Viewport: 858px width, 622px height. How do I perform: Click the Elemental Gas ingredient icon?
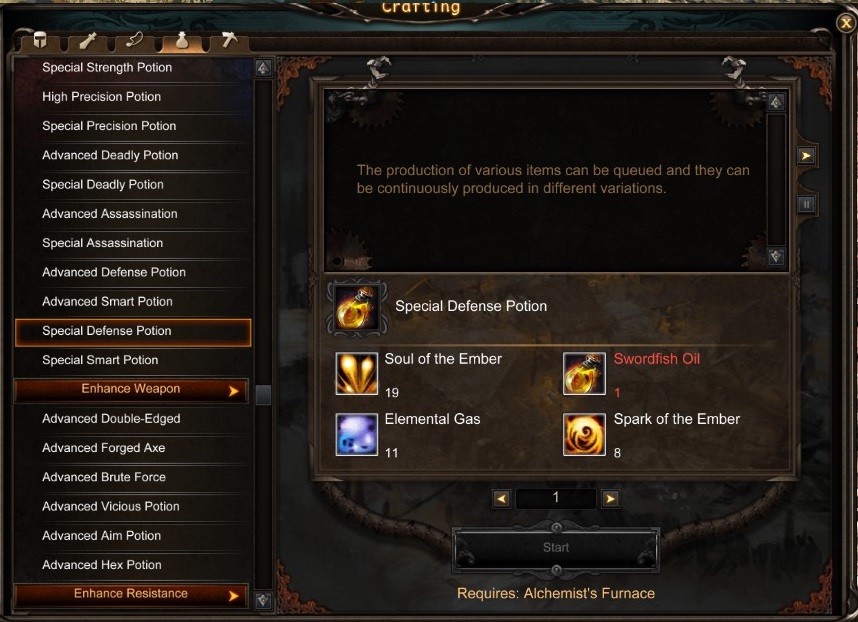pos(357,434)
